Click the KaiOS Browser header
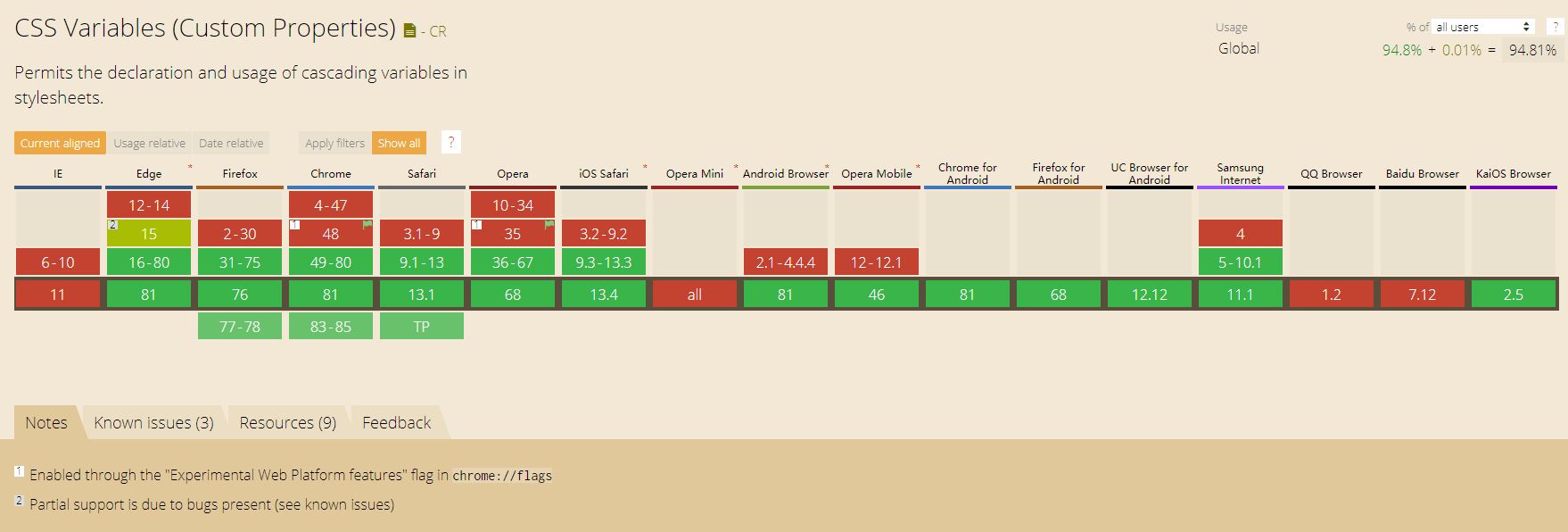Screen dimensions: 1568x532 tap(1514, 174)
